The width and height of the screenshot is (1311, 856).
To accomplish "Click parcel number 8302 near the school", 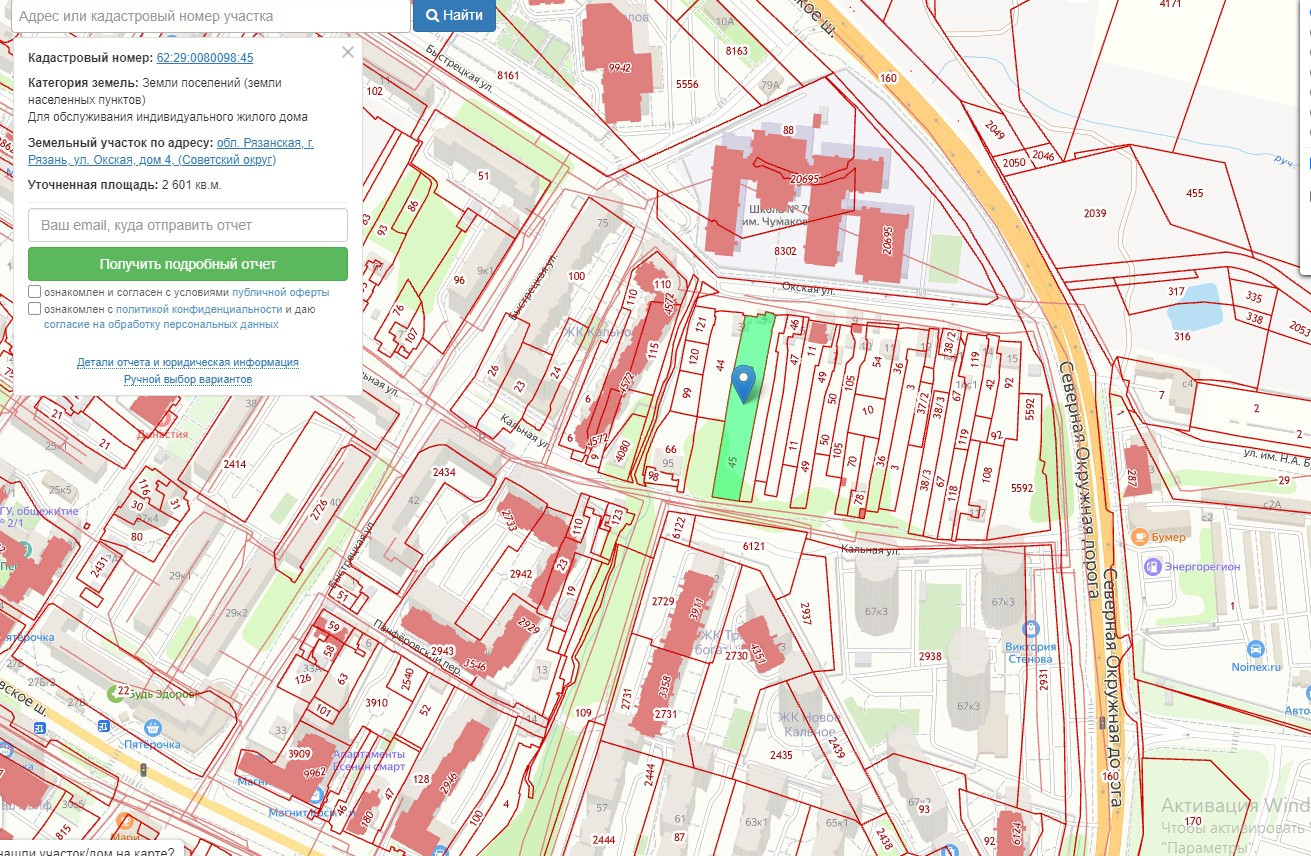I will click(785, 251).
